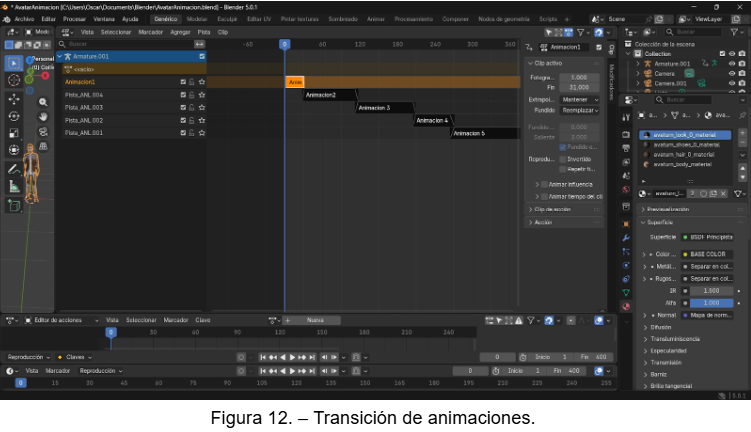Select the 3D cursor tool
The image size is (751, 432).
(x=13, y=80)
